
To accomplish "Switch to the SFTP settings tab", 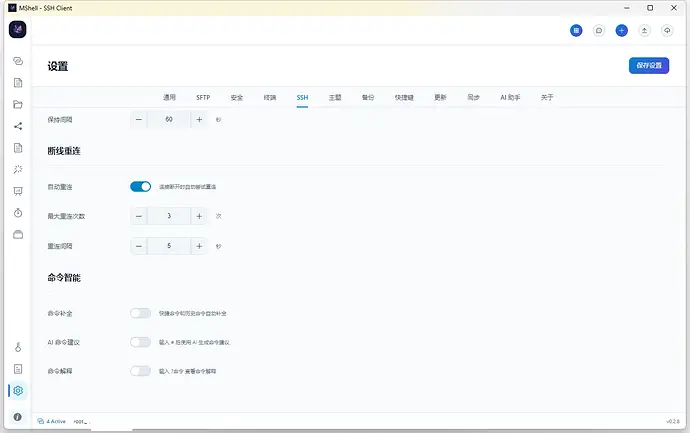I will [x=203, y=97].
